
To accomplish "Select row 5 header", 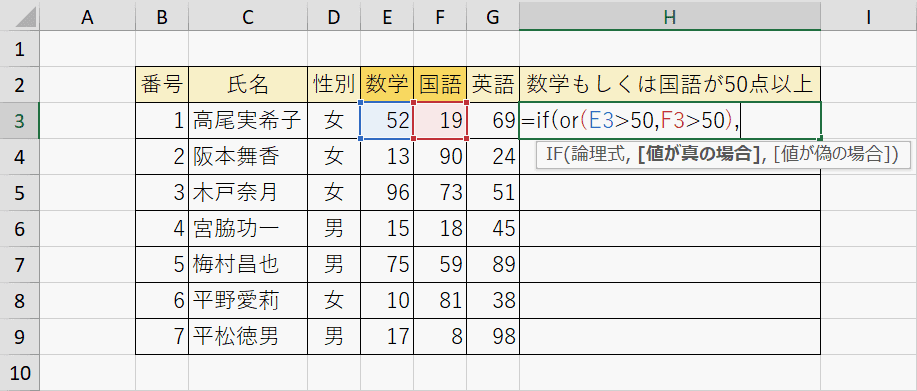I will (x=20, y=192).
